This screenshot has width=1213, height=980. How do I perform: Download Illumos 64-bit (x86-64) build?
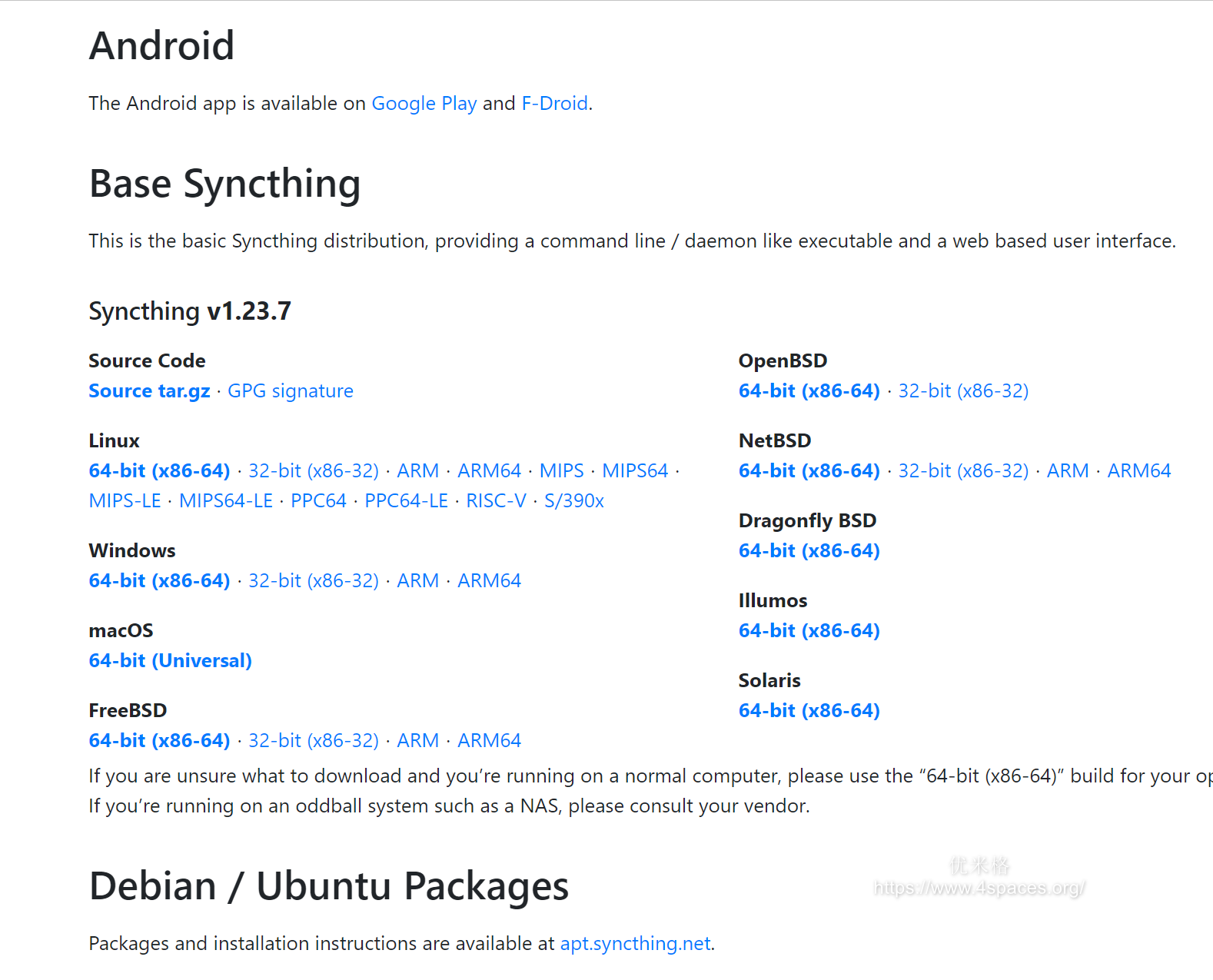[809, 631]
